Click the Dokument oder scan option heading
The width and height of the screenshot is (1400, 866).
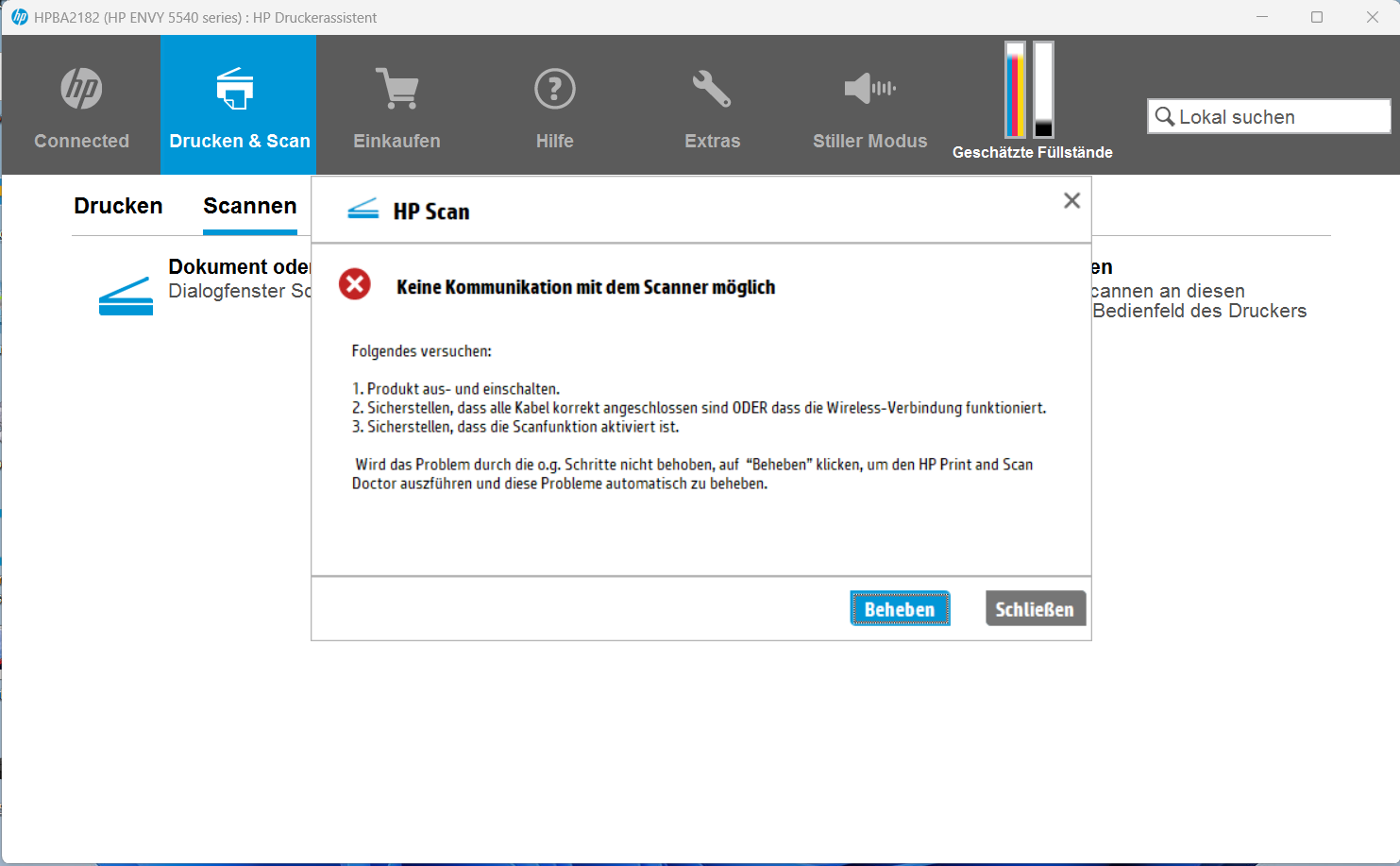coord(239,266)
